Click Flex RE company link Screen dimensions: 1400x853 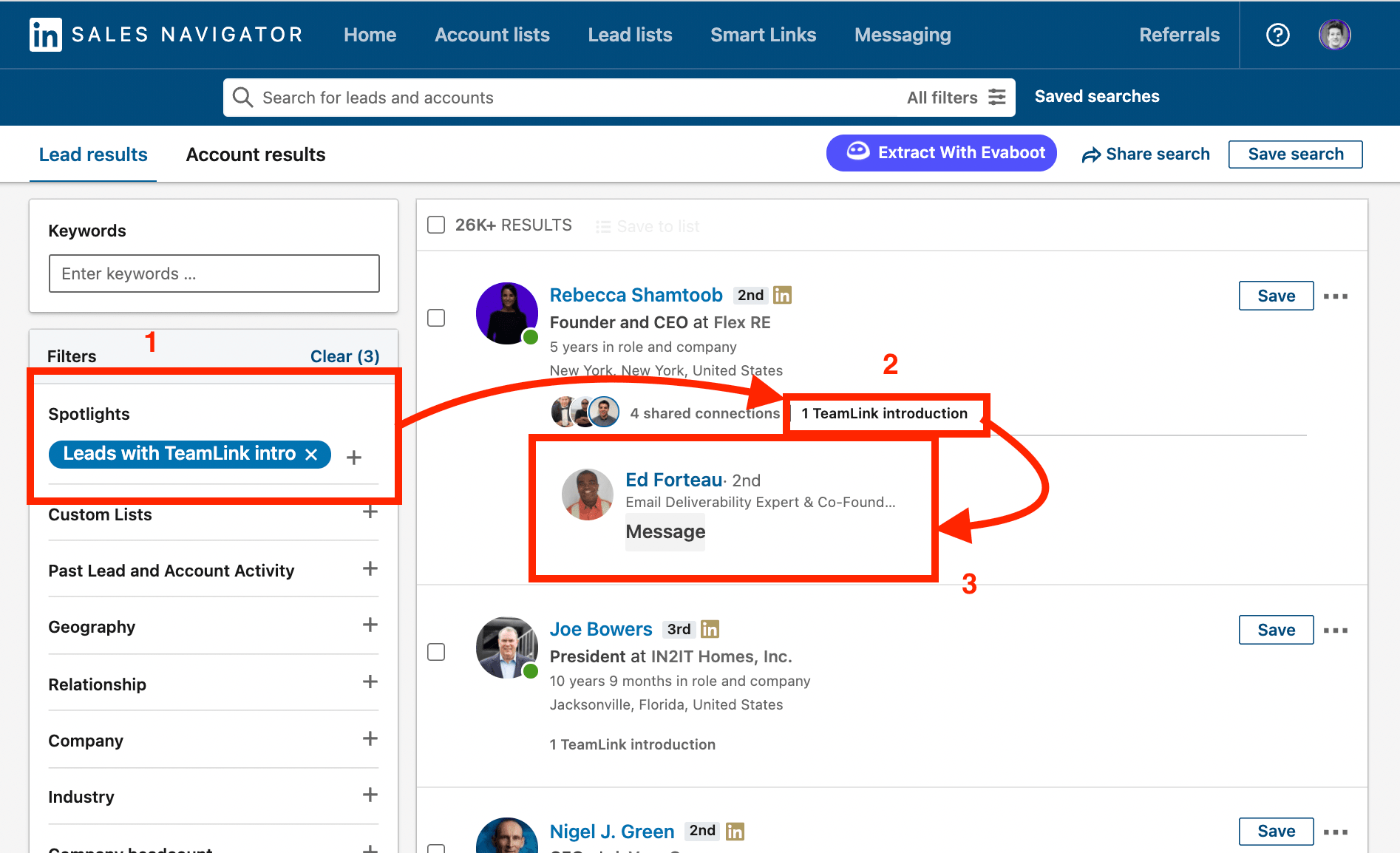click(742, 322)
